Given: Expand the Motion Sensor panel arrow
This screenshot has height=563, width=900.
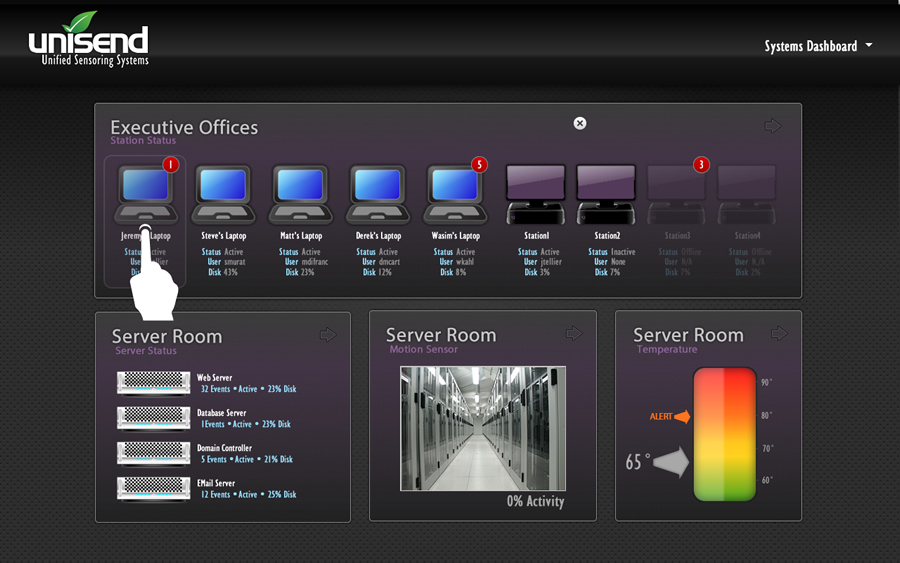Looking at the screenshot, I should (573, 333).
